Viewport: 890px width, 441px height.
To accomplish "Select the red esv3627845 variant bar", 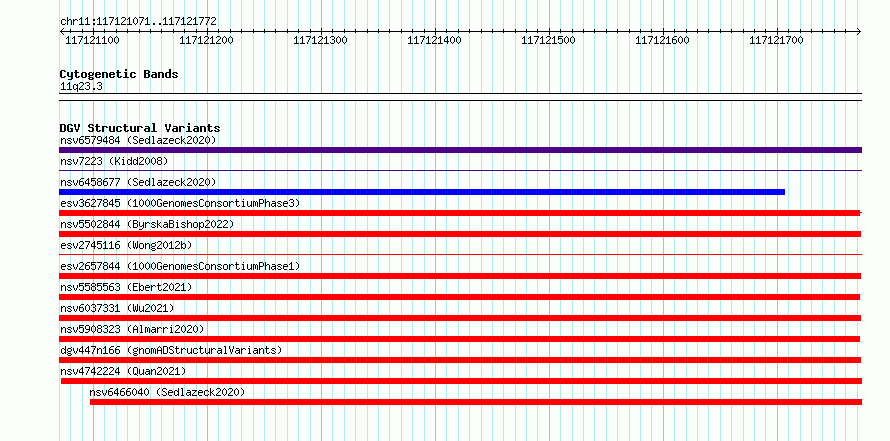I will tap(460, 213).
